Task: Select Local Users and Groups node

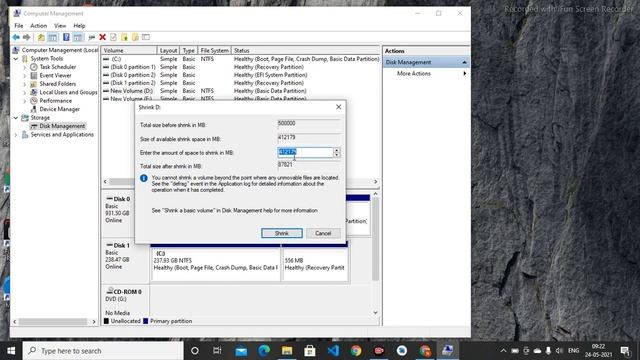Action: [x=68, y=92]
